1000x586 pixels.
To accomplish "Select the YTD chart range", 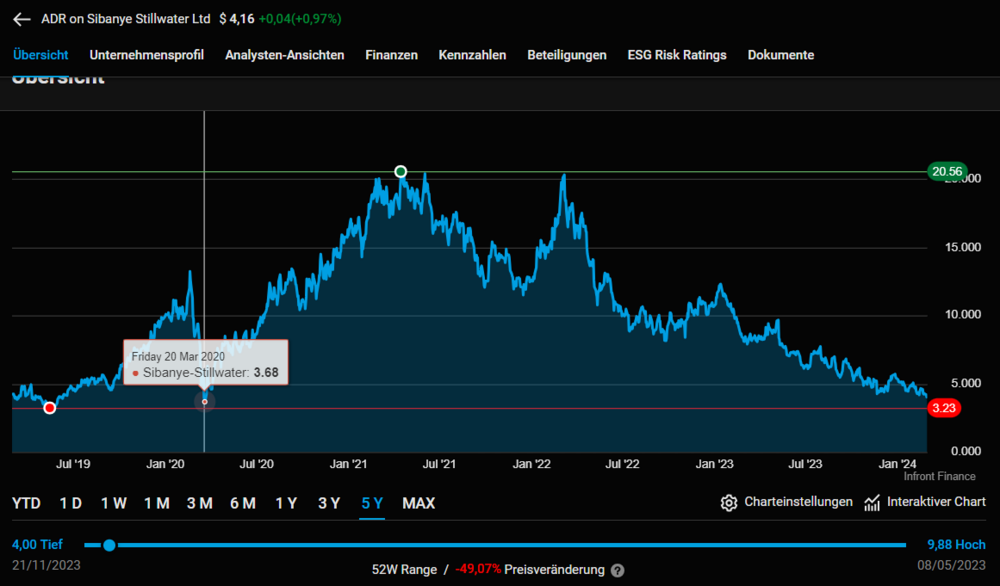I will (26, 504).
